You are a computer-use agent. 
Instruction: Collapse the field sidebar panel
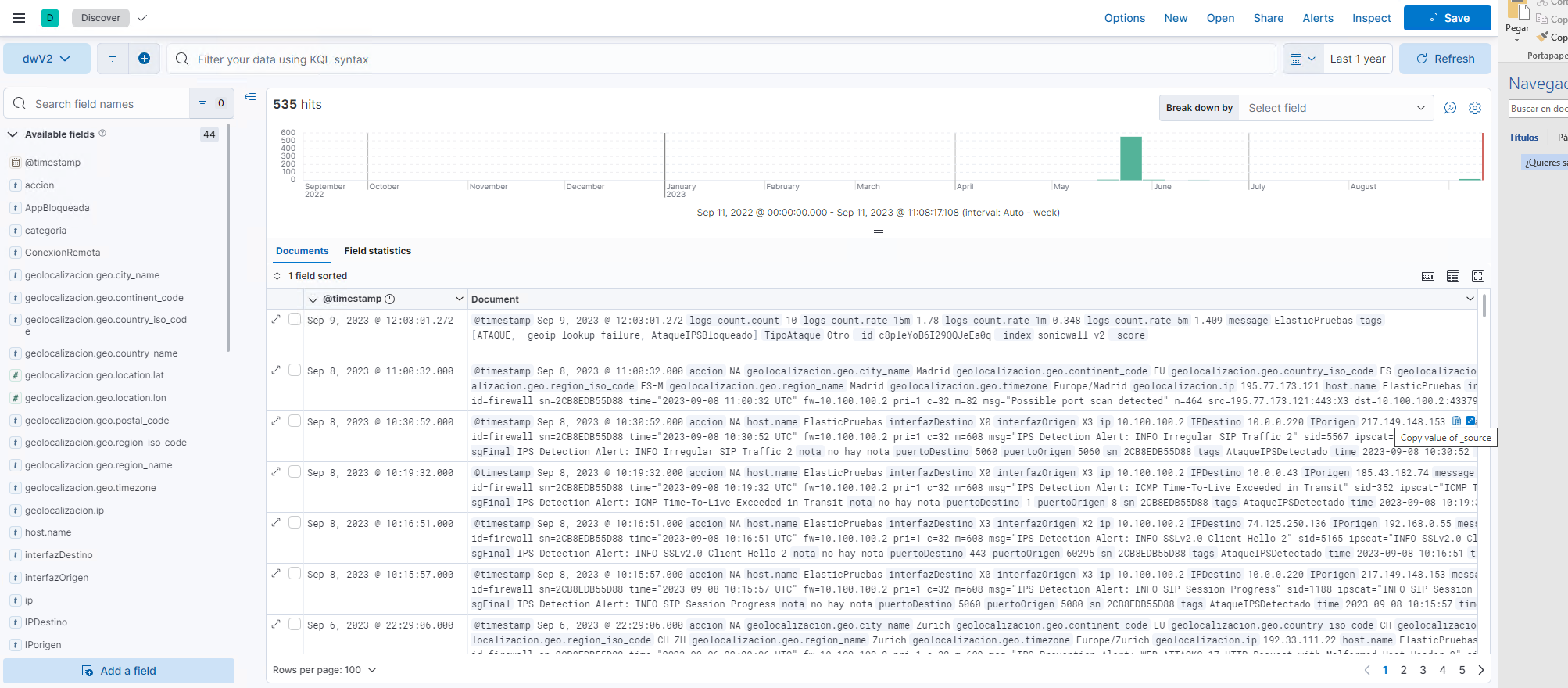pyautogui.click(x=250, y=97)
